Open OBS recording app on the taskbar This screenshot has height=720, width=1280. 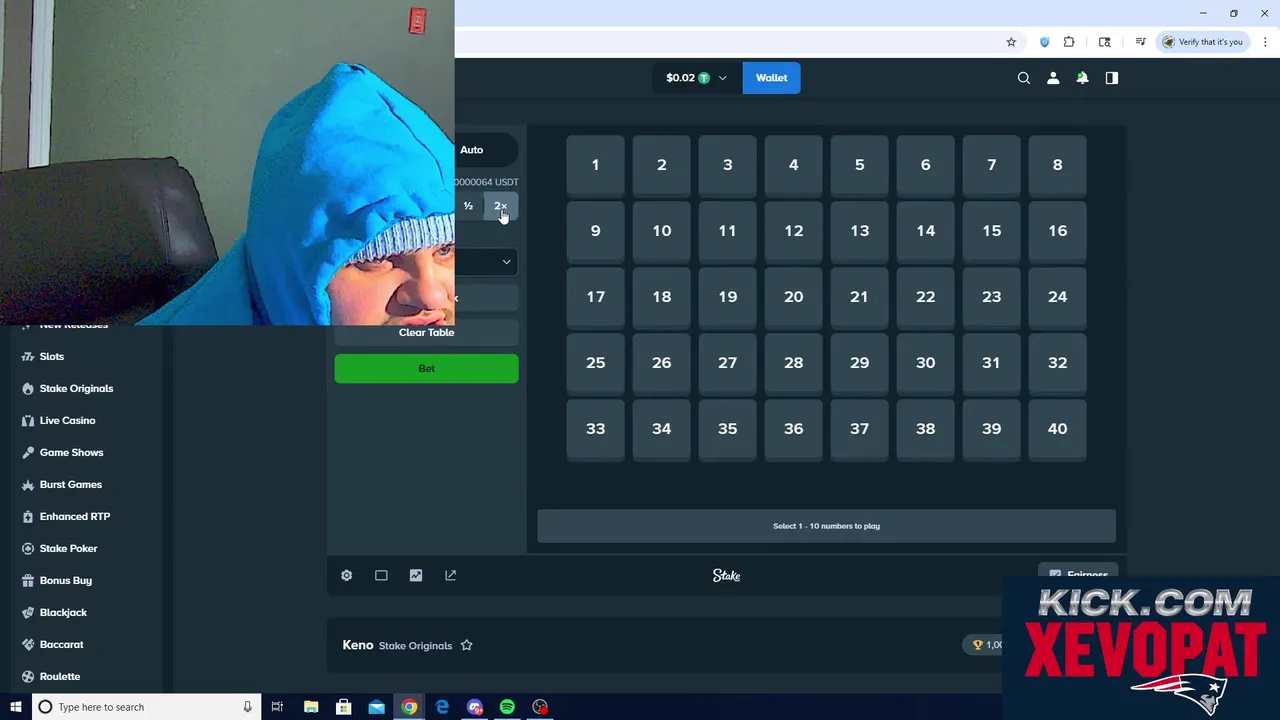pos(540,707)
